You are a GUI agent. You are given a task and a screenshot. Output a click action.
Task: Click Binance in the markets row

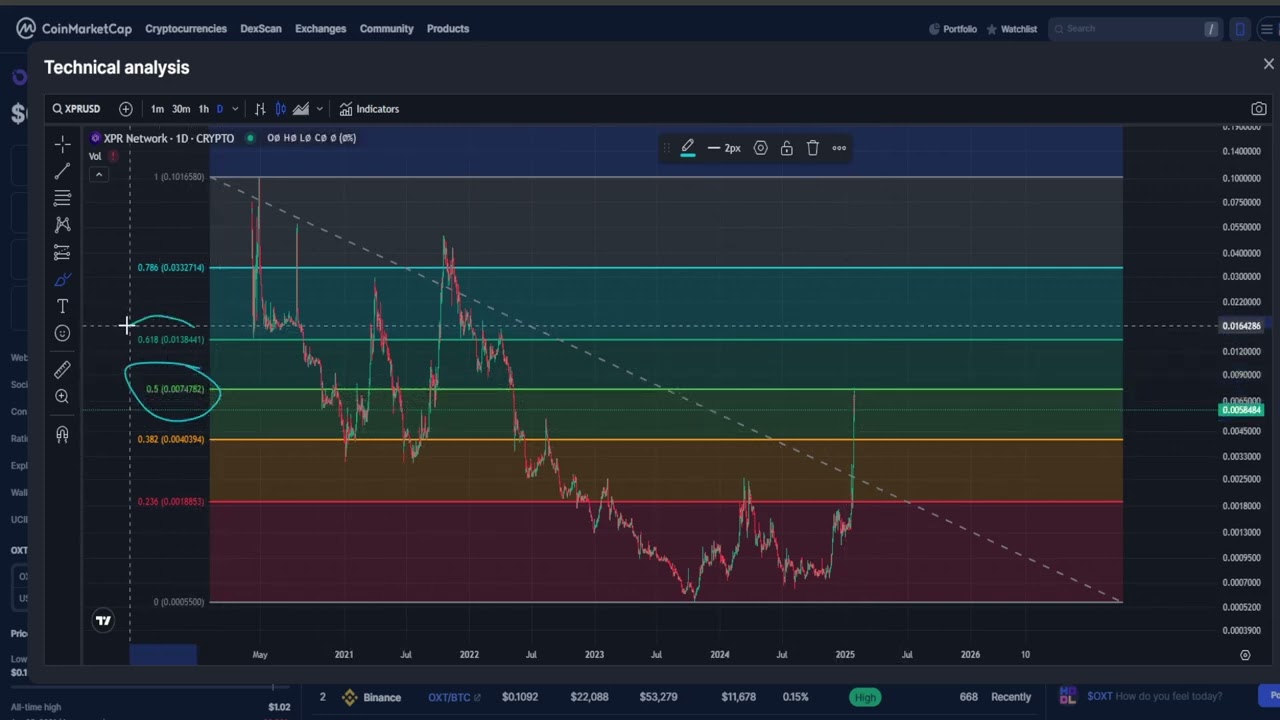[382, 697]
